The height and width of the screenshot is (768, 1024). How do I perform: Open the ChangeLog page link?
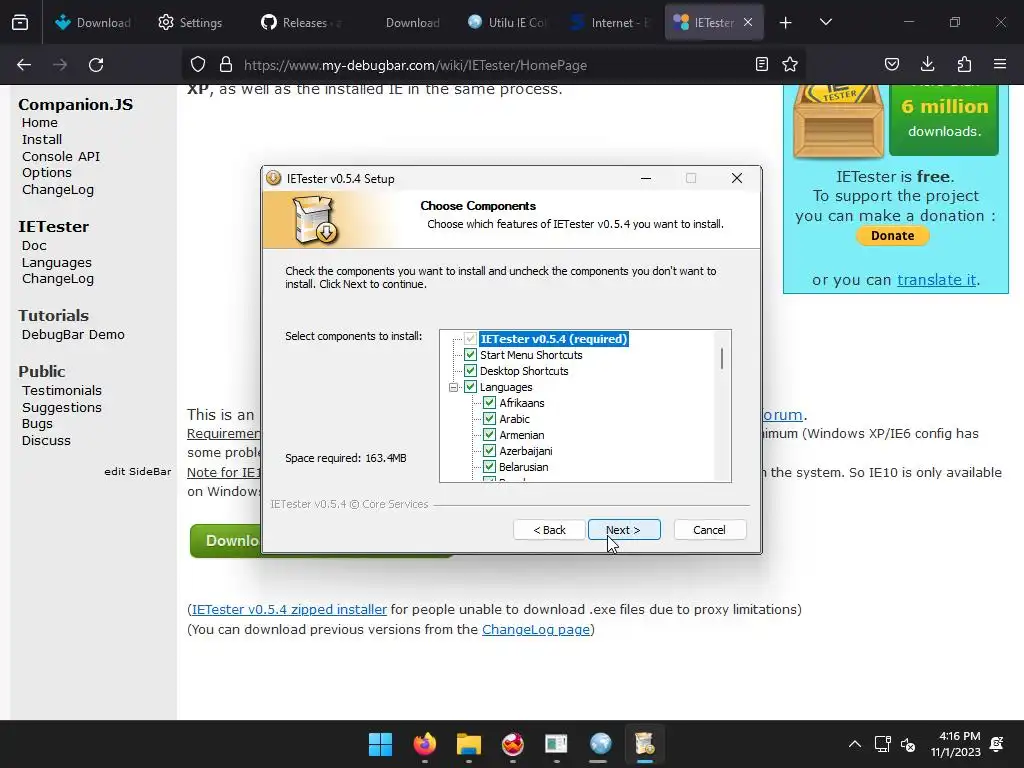tap(536, 630)
